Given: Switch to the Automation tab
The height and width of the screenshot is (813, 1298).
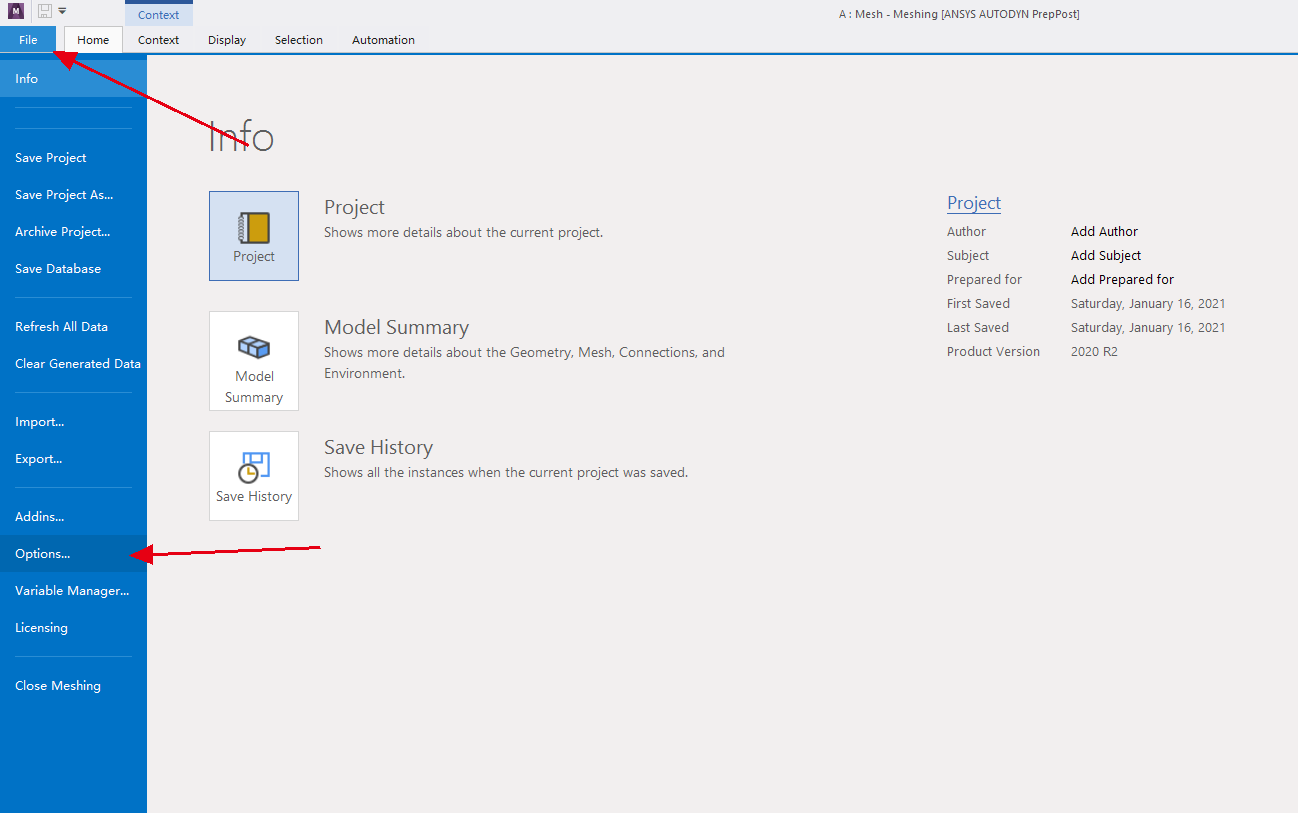Looking at the screenshot, I should [x=383, y=40].
